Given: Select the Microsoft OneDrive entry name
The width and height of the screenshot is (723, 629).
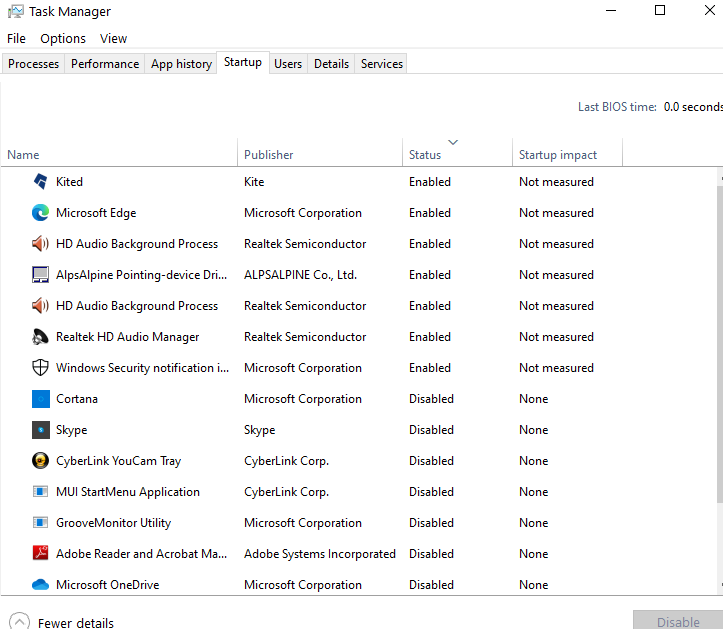Looking at the screenshot, I should coord(107,585).
